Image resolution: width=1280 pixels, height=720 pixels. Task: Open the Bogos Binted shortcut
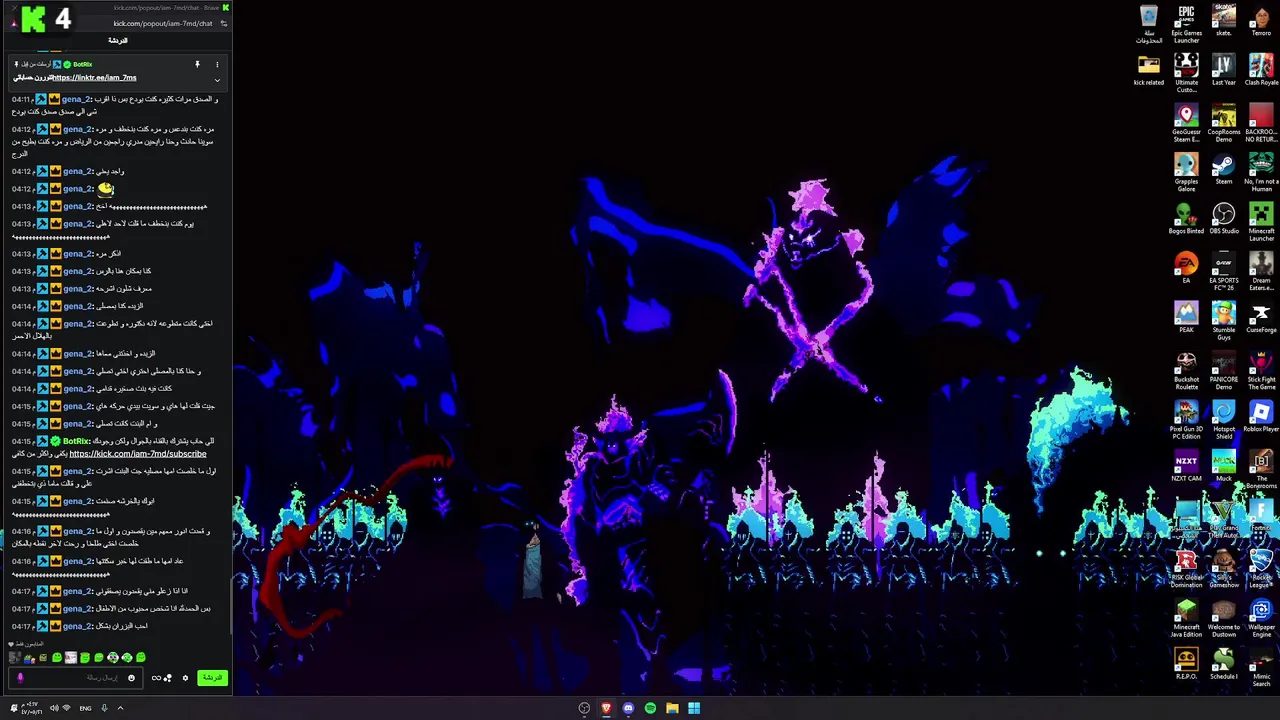coord(1186,218)
